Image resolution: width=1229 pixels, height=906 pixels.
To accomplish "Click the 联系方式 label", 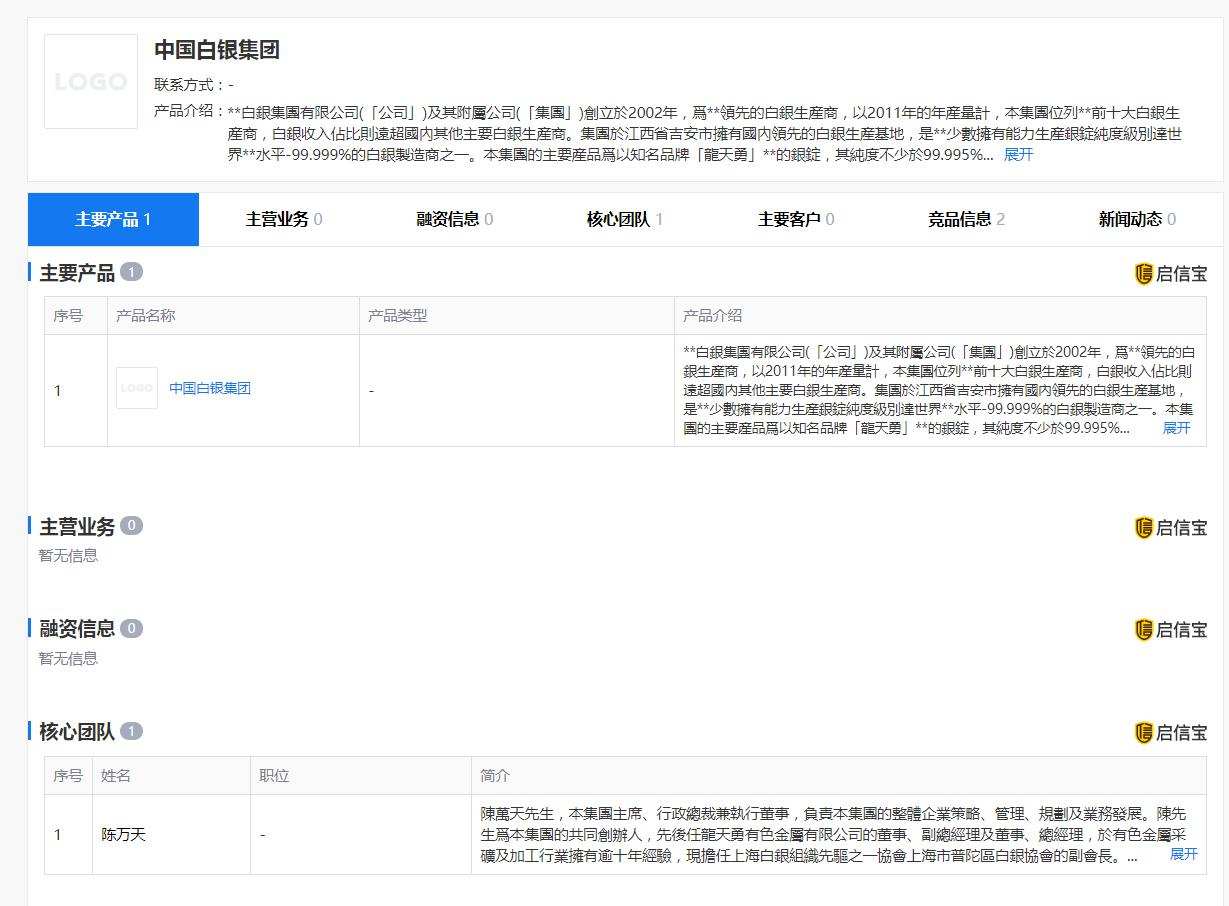I will [x=187, y=85].
